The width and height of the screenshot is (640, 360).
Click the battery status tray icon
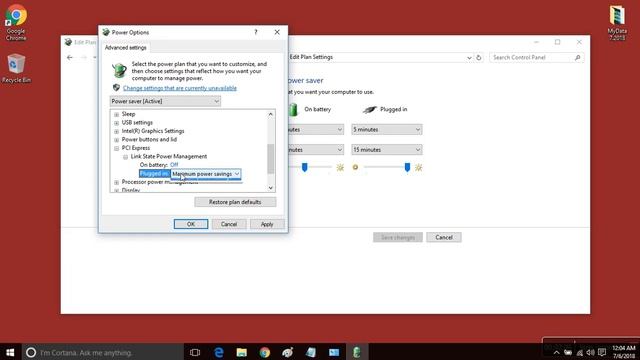(568, 353)
